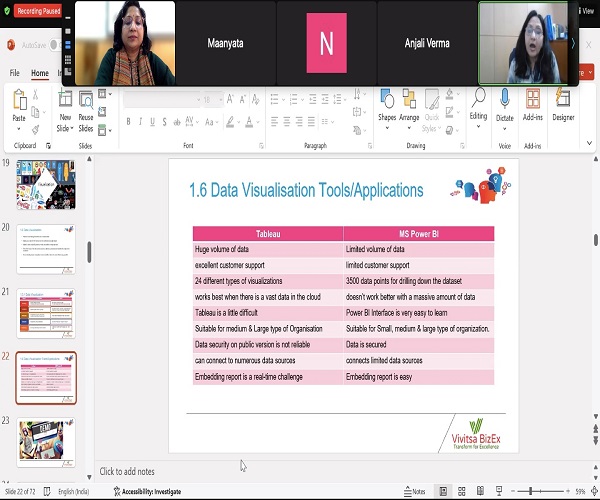
Task: Open Quick Styles gallery
Action: click(x=432, y=111)
